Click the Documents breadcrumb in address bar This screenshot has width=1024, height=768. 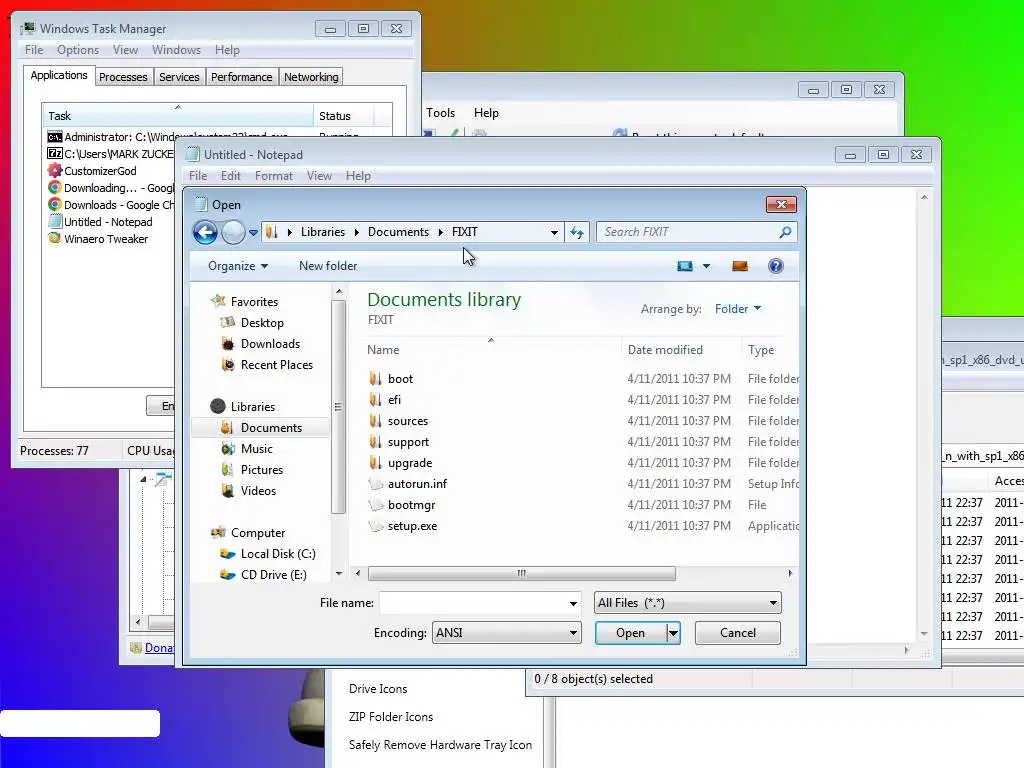[x=398, y=232]
